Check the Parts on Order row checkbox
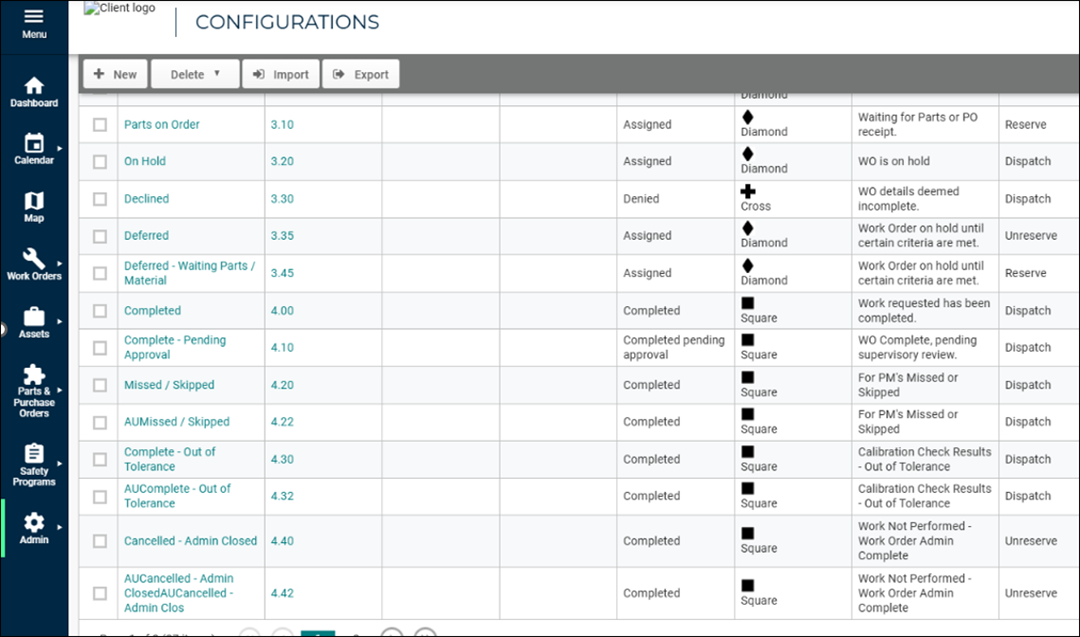The width and height of the screenshot is (1080, 637). click(100, 125)
